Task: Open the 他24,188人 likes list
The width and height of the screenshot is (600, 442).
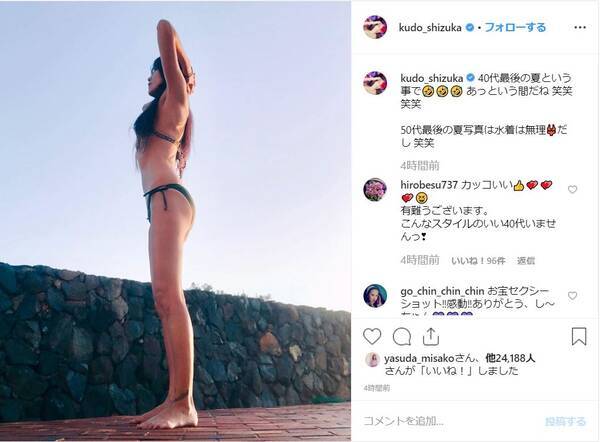Action: tap(510, 358)
